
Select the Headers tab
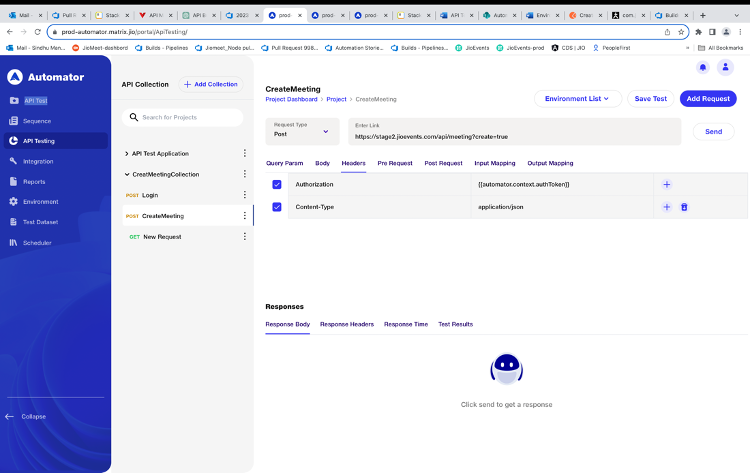(353, 163)
